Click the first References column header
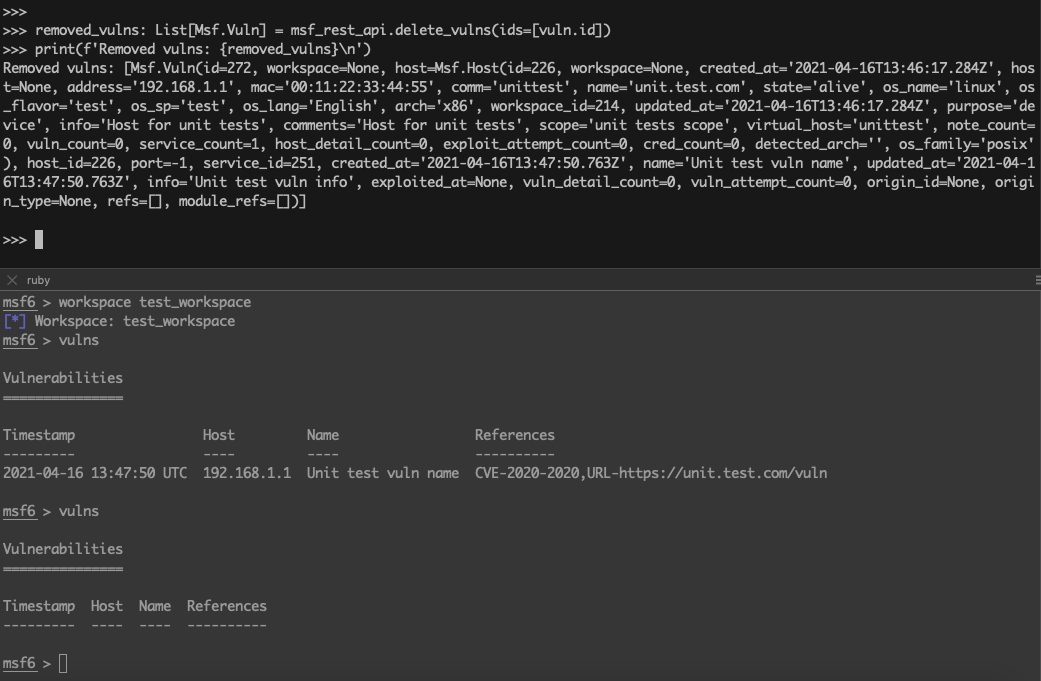Image resolution: width=1041 pixels, height=681 pixels. (x=515, y=435)
